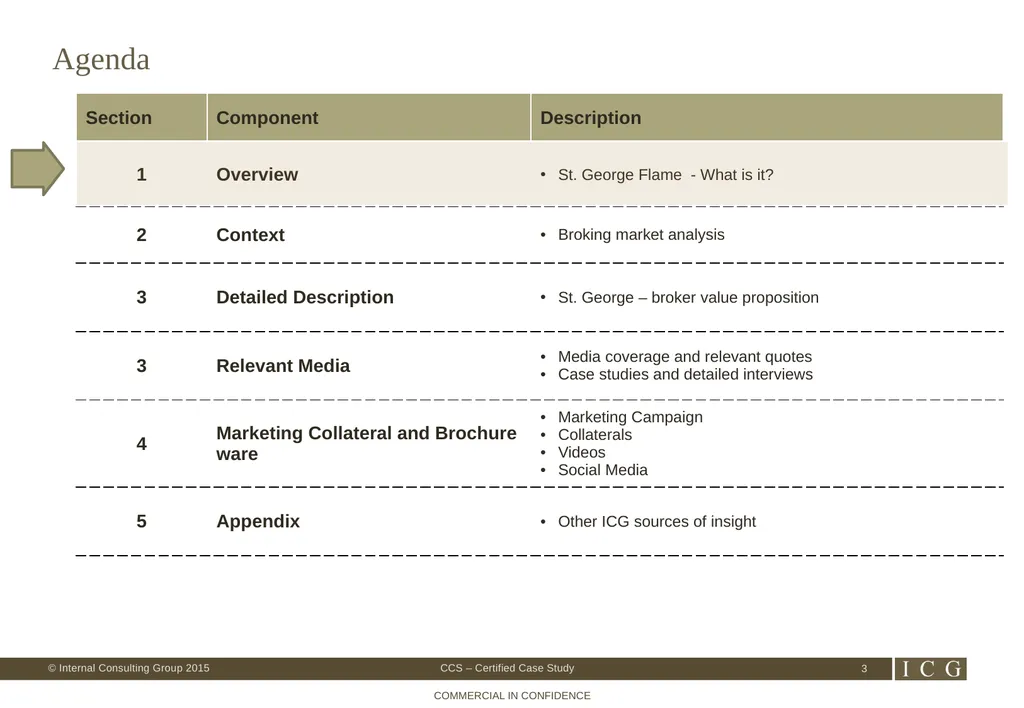This screenshot has height=708, width=1024.
Task: Click the section number 4 cell
Action: tap(141, 444)
